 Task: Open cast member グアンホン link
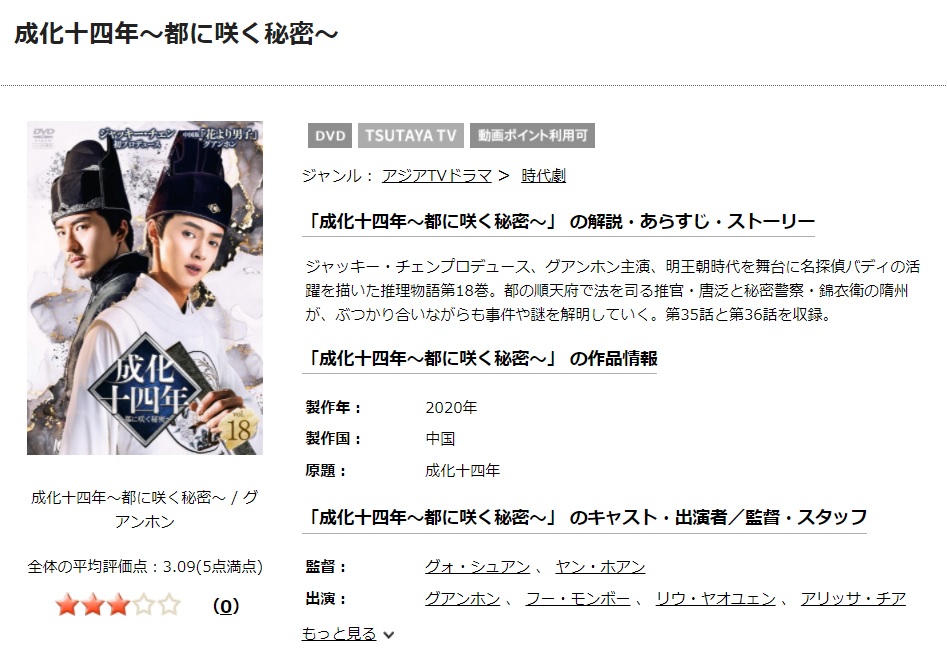463,599
